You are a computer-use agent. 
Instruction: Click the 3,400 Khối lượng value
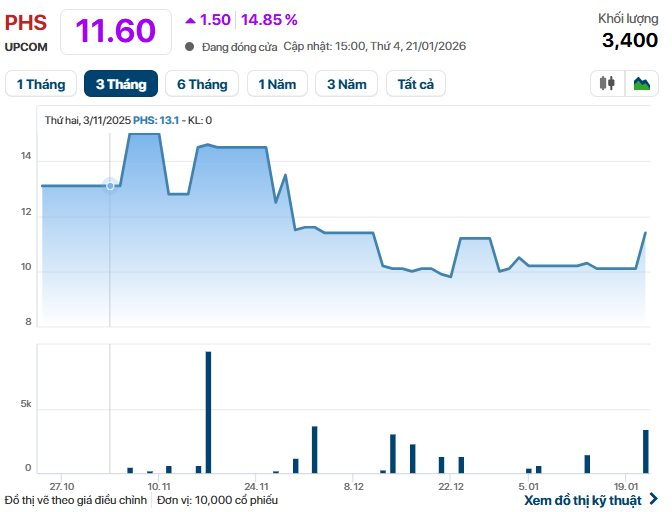pos(630,40)
